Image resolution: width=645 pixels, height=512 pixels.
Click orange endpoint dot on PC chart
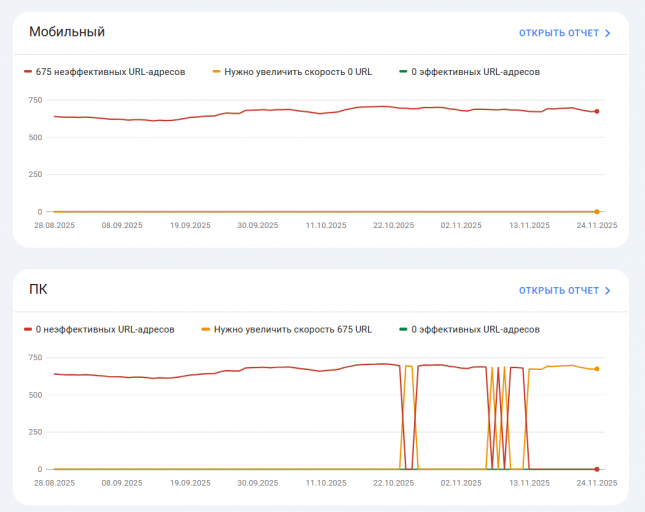597,369
